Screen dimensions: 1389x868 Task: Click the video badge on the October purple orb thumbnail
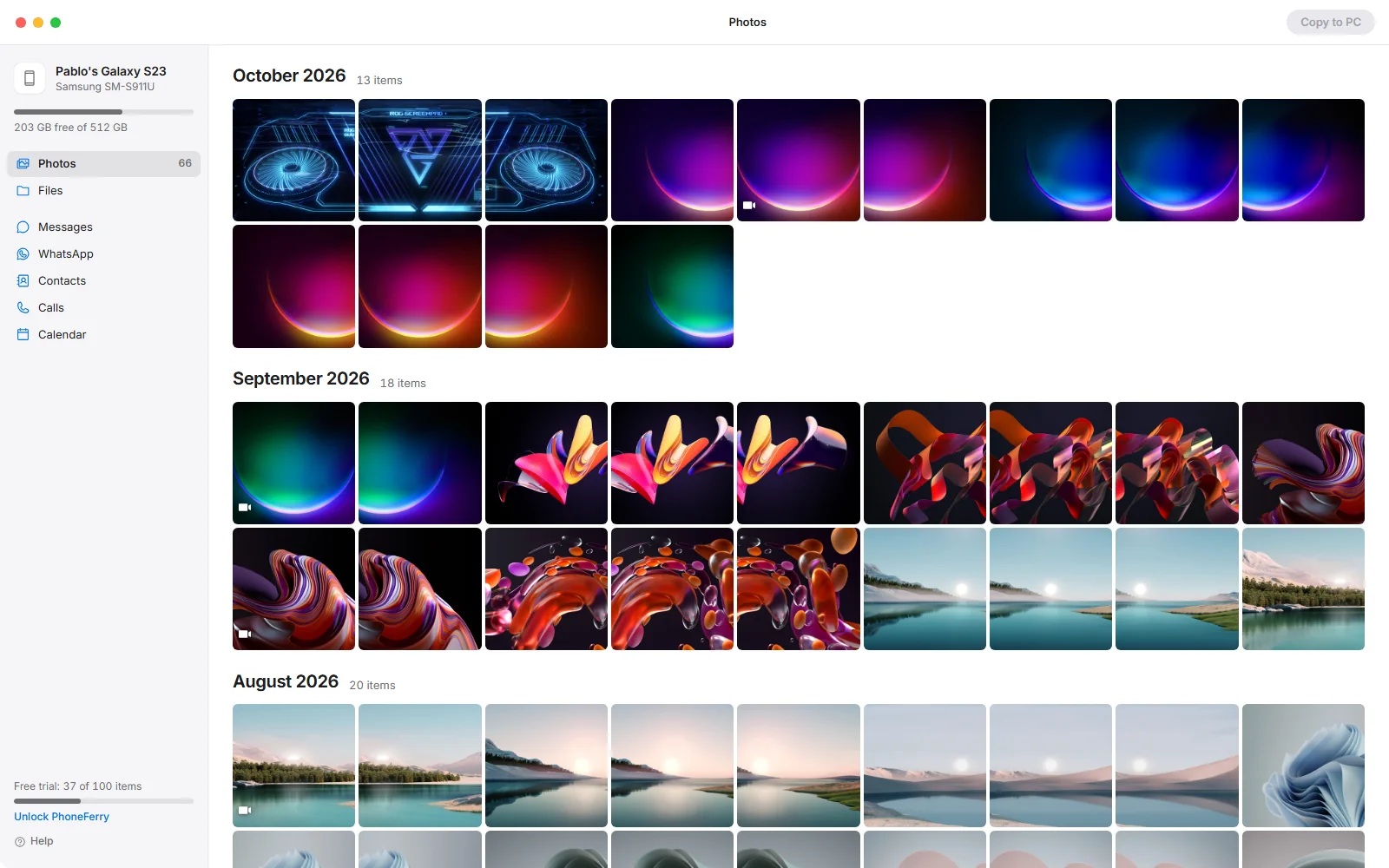click(x=749, y=206)
